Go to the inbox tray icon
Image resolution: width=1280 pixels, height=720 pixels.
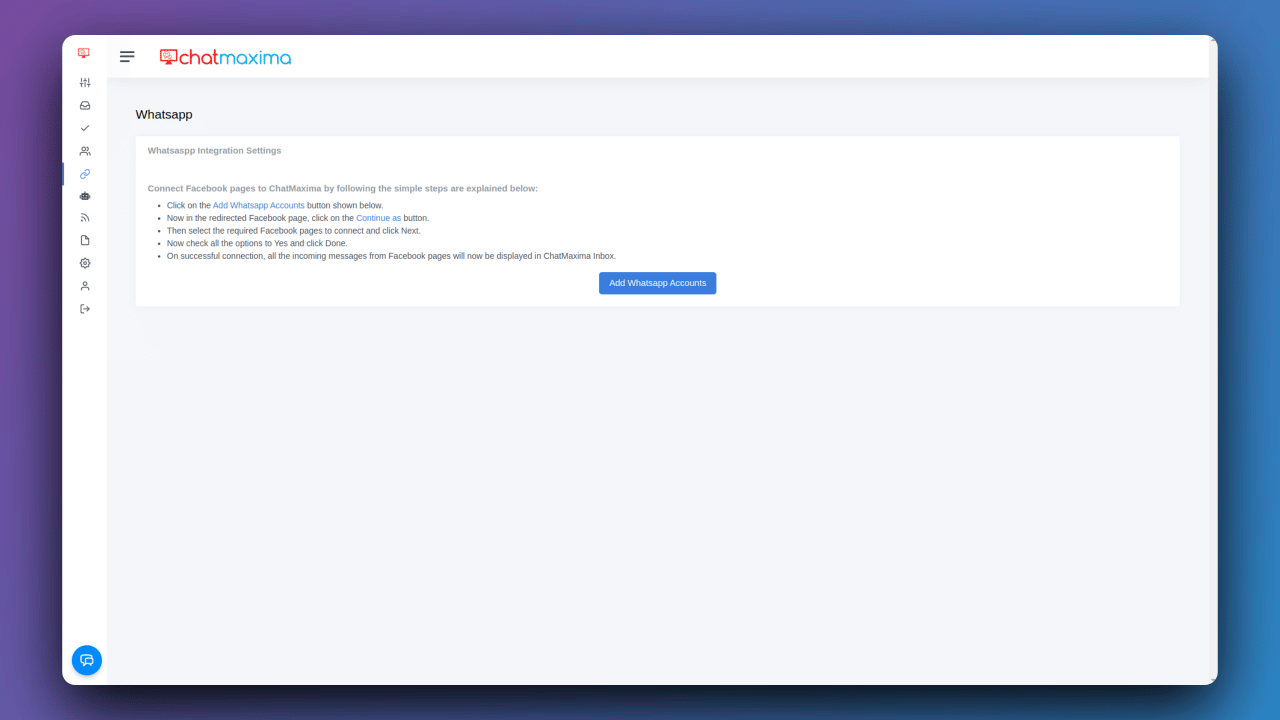pyautogui.click(x=85, y=105)
